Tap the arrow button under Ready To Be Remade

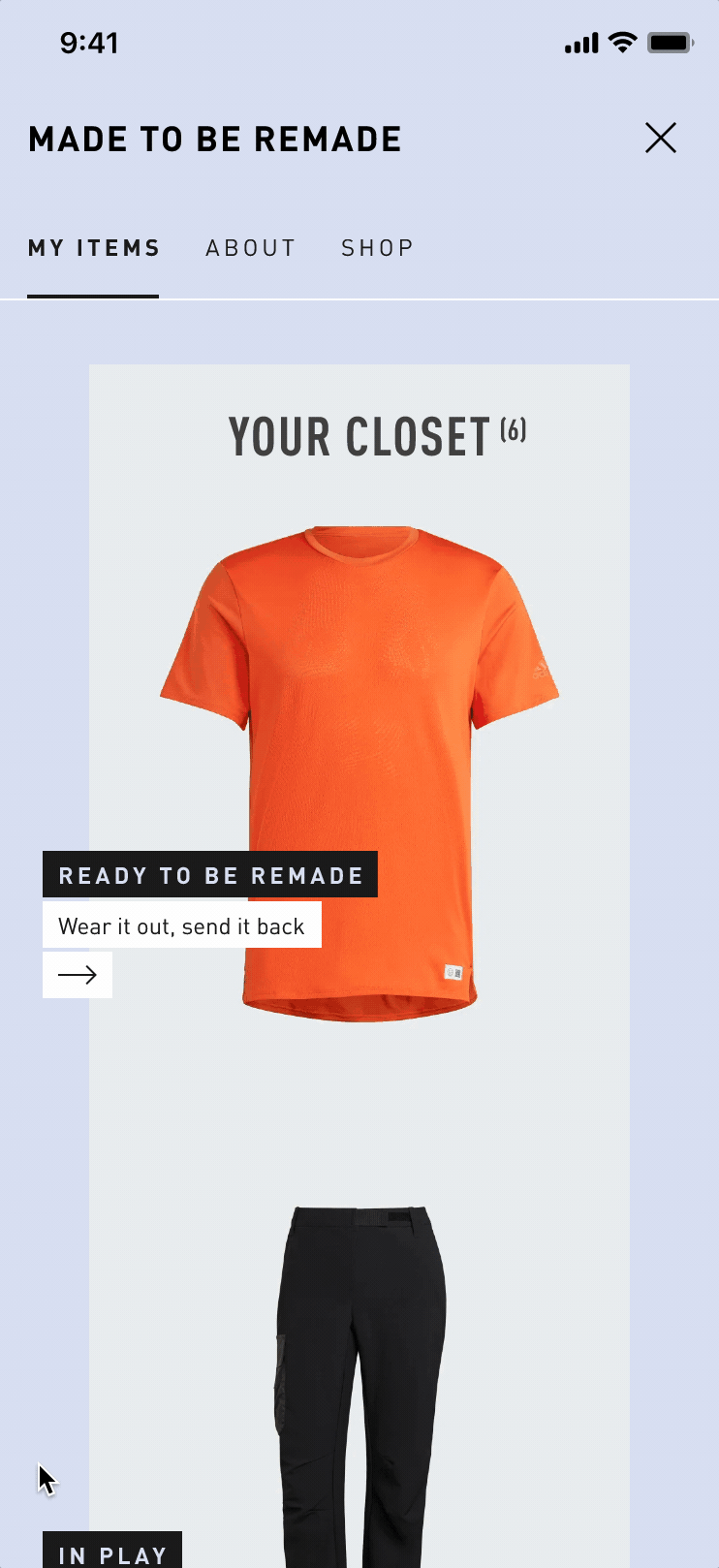click(x=78, y=975)
